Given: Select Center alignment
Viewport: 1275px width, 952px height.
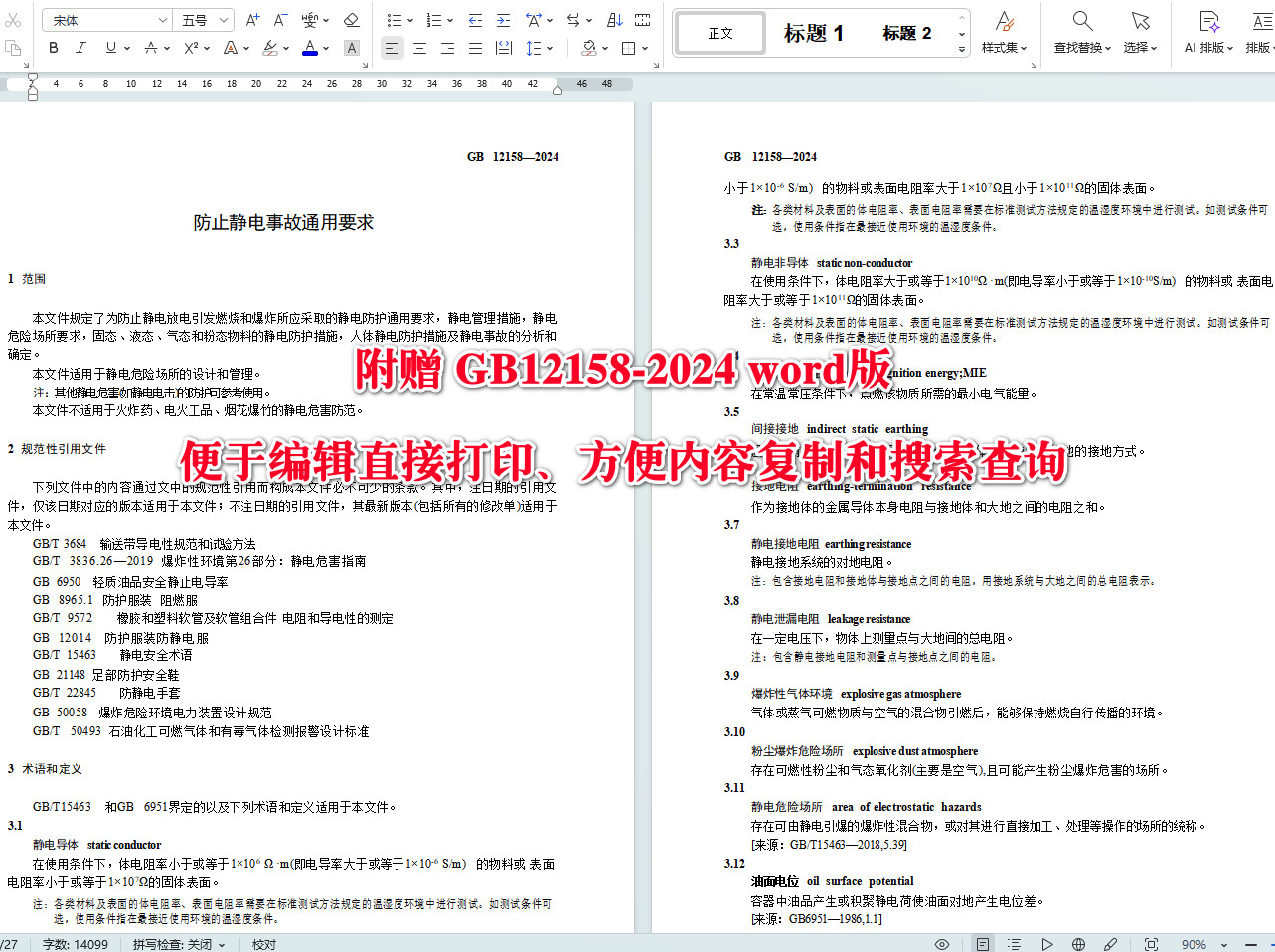Looking at the screenshot, I should [x=419, y=47].
